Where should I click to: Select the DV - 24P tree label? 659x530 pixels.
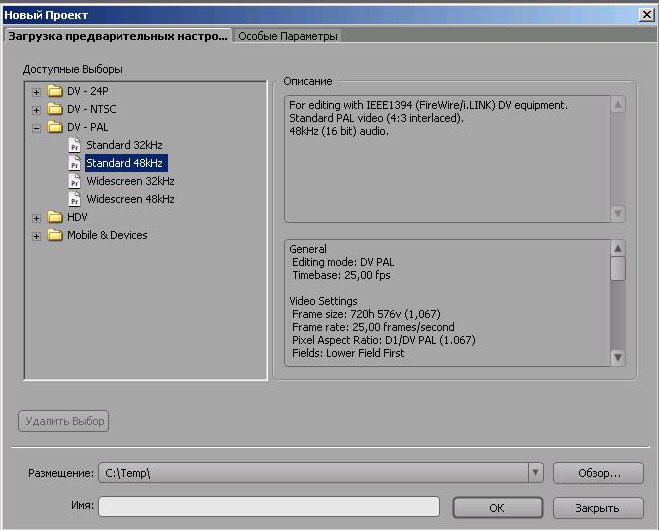coord(88,91)
